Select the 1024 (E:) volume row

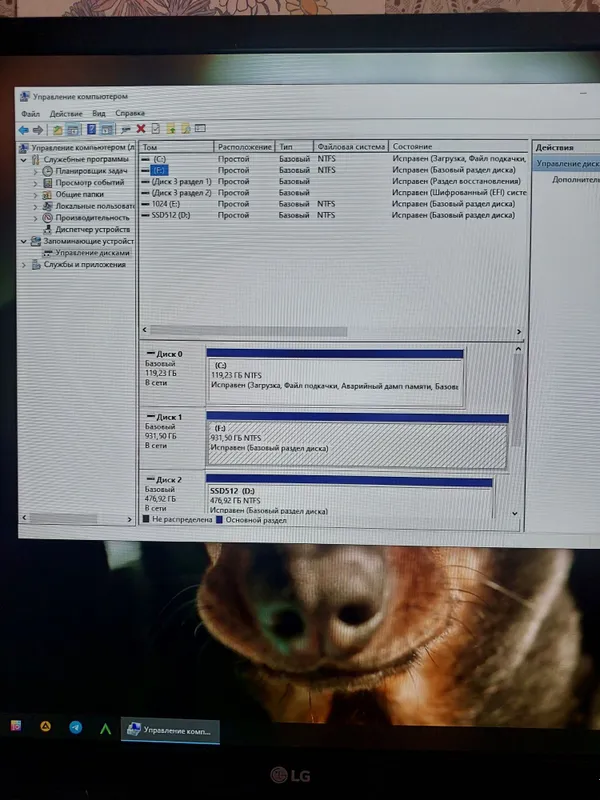pyautogui.click(x=334, y=204)
